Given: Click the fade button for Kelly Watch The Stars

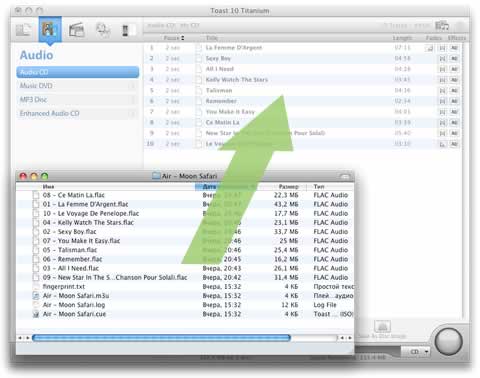Looking at the screenshot, I should tap(442, 80).
